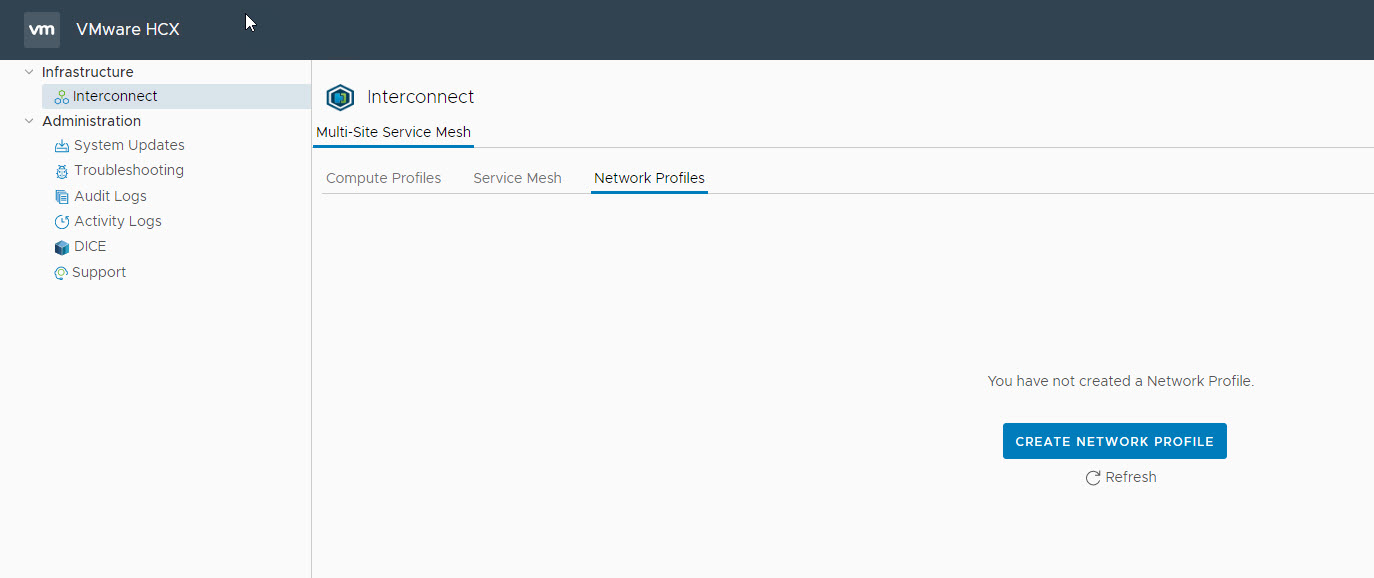Open Troubleshooting from the sidebar
Image resolution: width=1374 pixels, height=578 pixels.
click(x=128, y=170)
